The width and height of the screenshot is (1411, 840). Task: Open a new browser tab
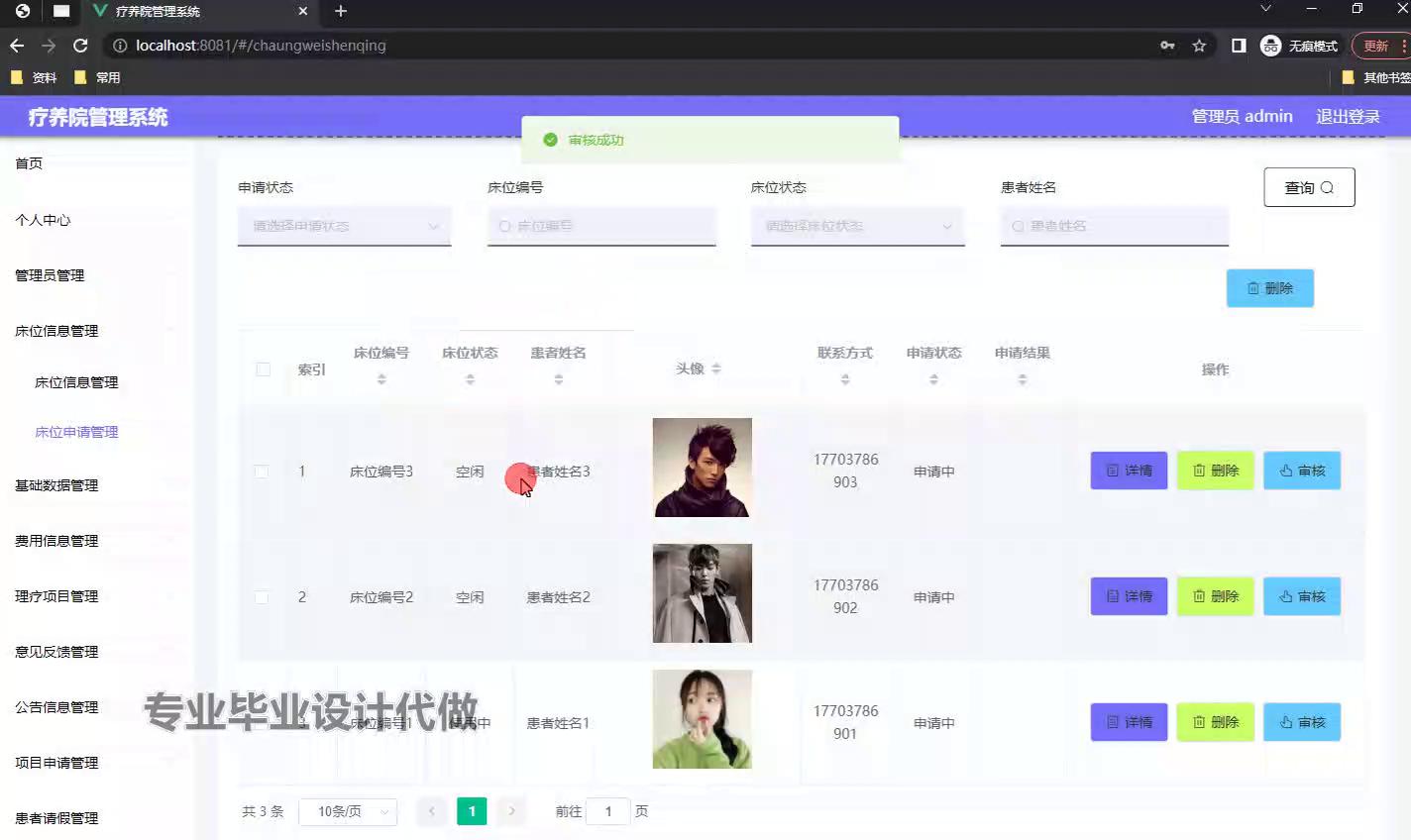[x=341, y=11]
